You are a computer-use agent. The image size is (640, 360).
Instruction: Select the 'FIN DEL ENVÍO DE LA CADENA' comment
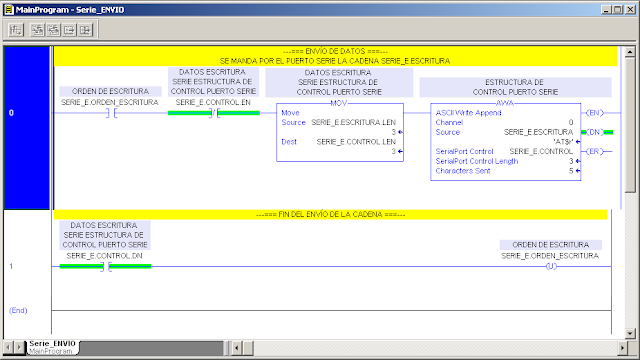pyautogui.click(x=331, y=214)
